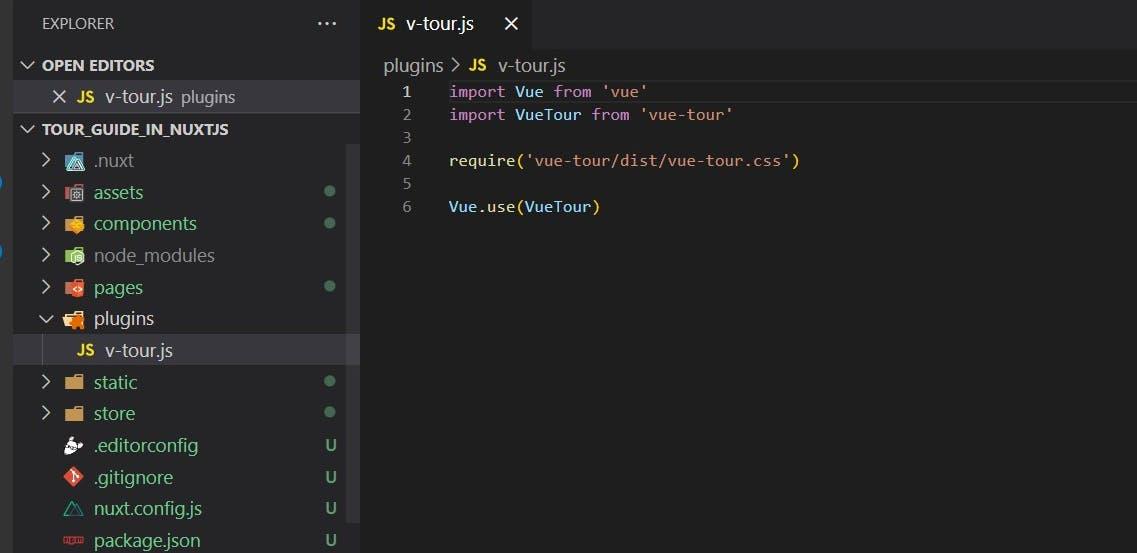Click JS icon in the breadcrumb

tap(477, 66)
